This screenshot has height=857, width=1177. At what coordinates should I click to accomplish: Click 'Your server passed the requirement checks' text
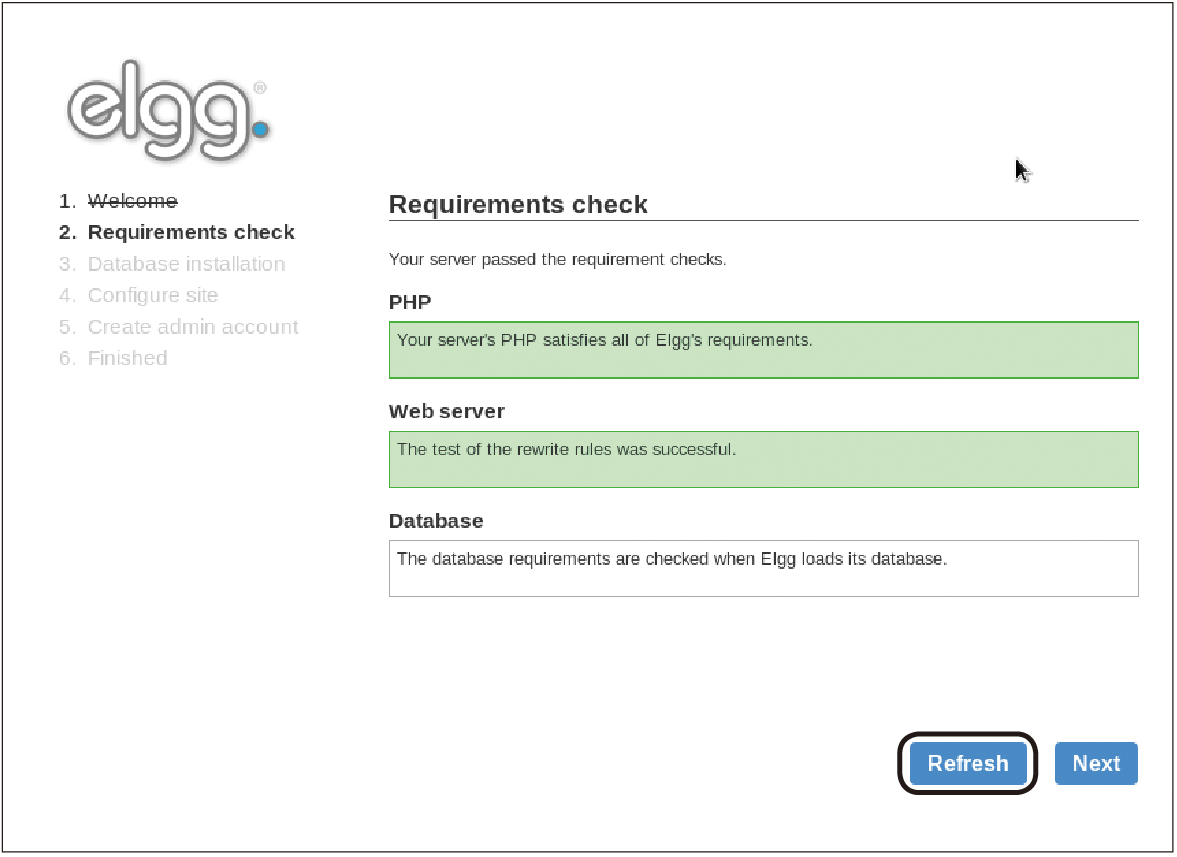click(x=557, y=260)
